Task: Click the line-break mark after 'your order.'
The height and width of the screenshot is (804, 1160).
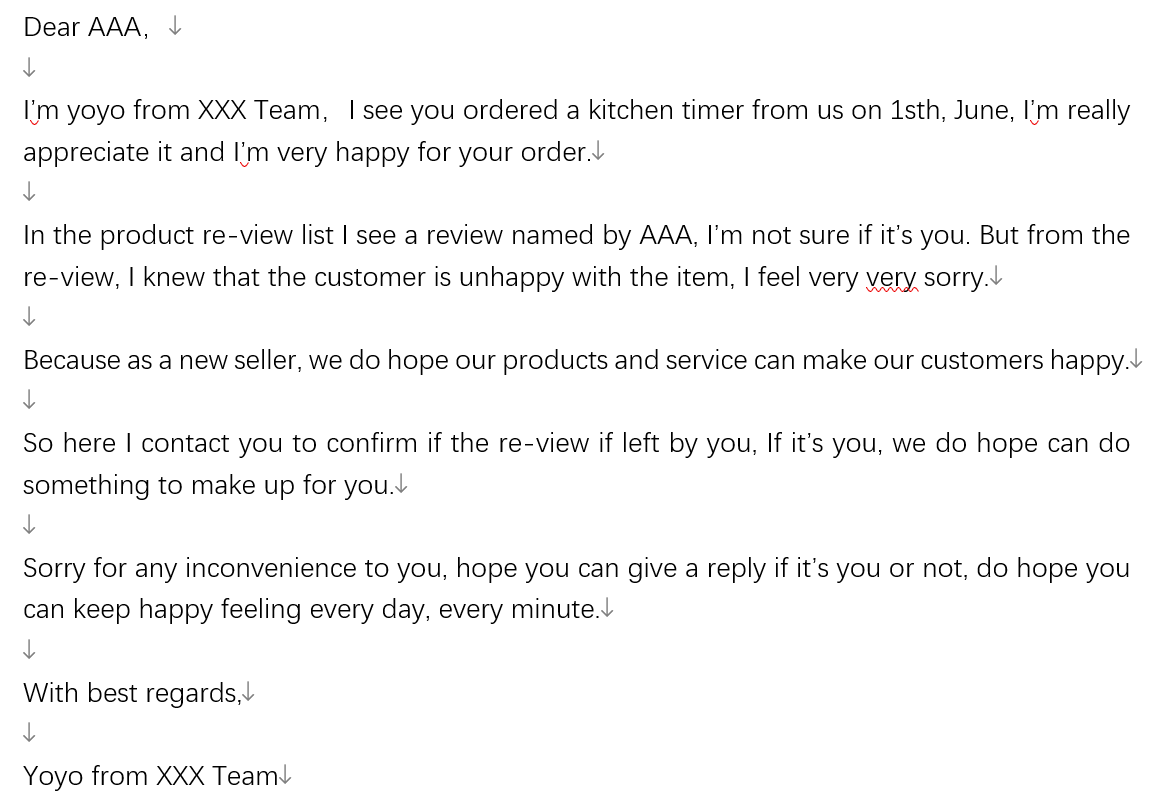Action: click(598, 152)
